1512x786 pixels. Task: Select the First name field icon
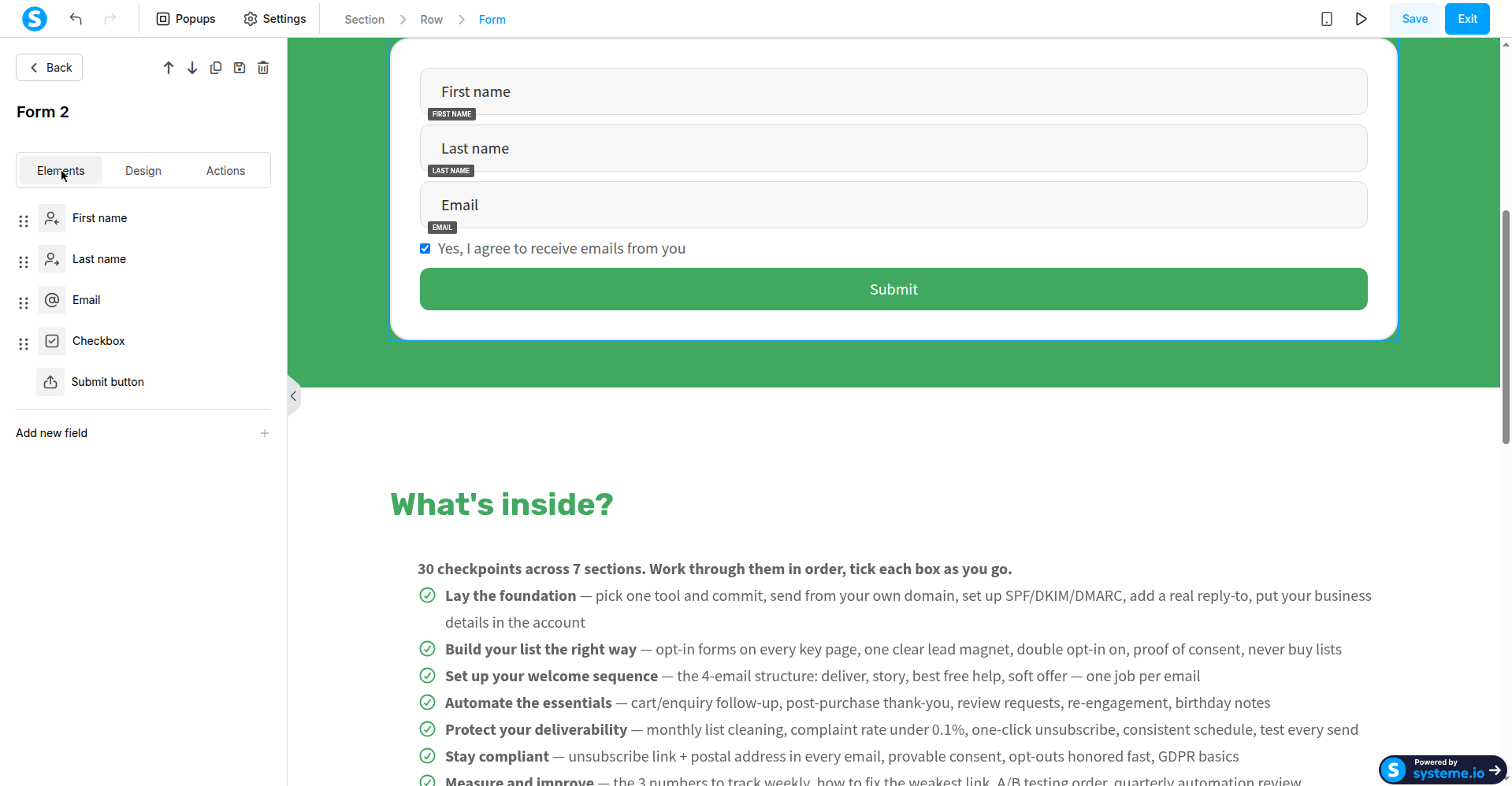52,218
